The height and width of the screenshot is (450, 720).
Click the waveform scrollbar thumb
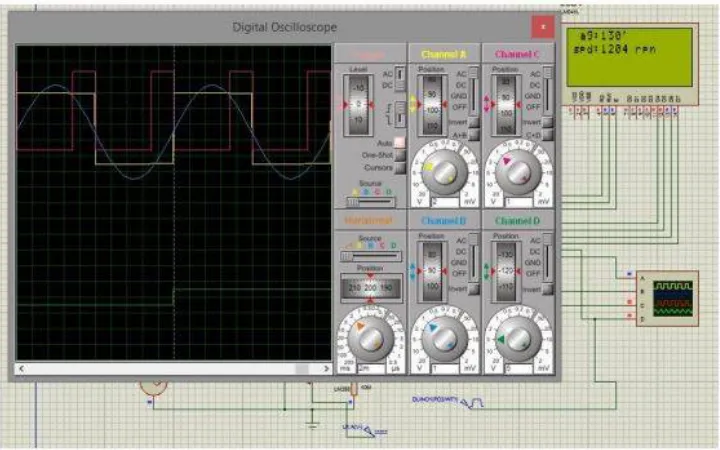[302, 368]
